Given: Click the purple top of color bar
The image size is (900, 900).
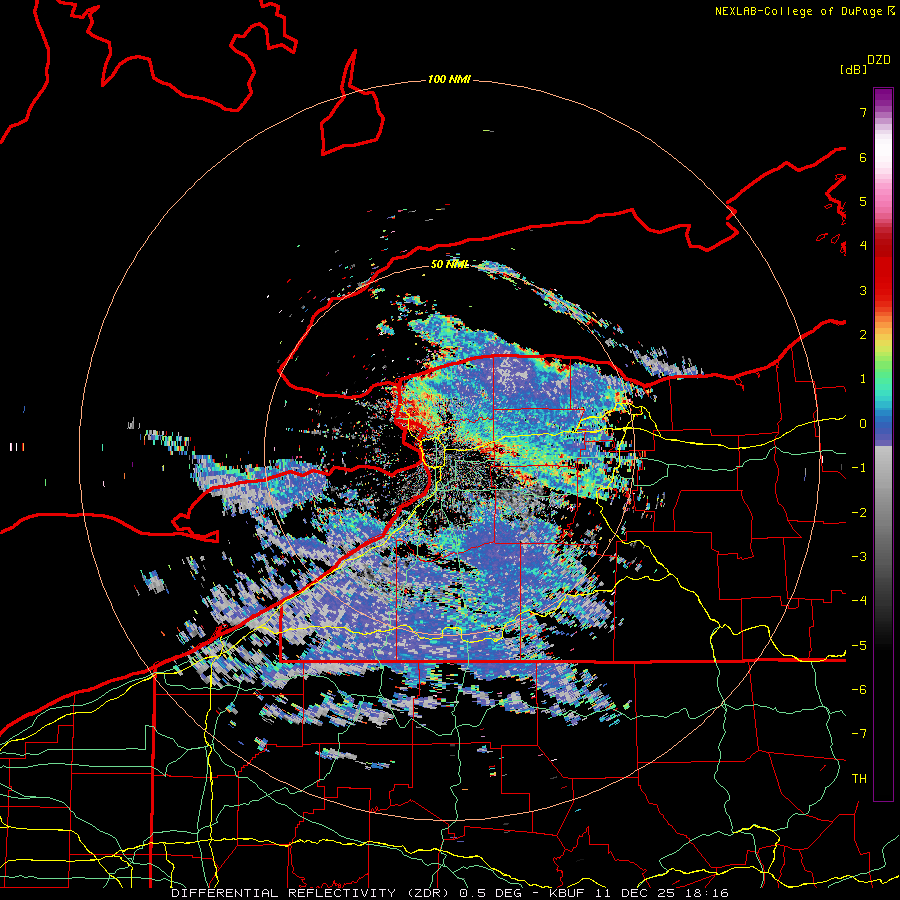Looking at the screenshot, I should tap(883, 96).
